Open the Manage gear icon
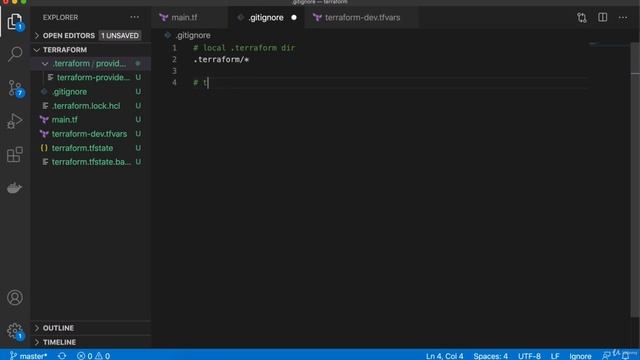 pos(15,331)
